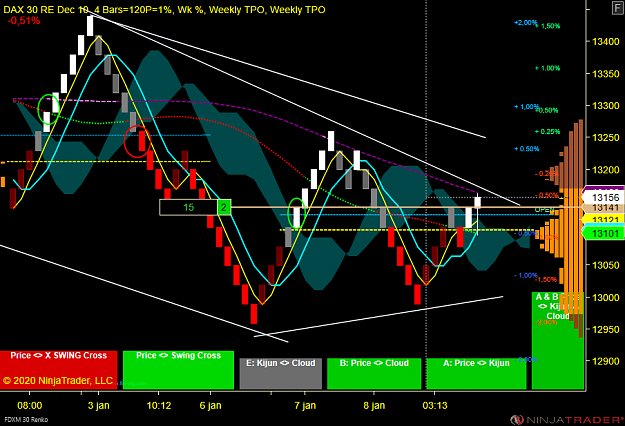Image resolution: width=625 pixels, height=426 pixels.
Task: Click the red -0,51% change label
Action: (24, 21)
